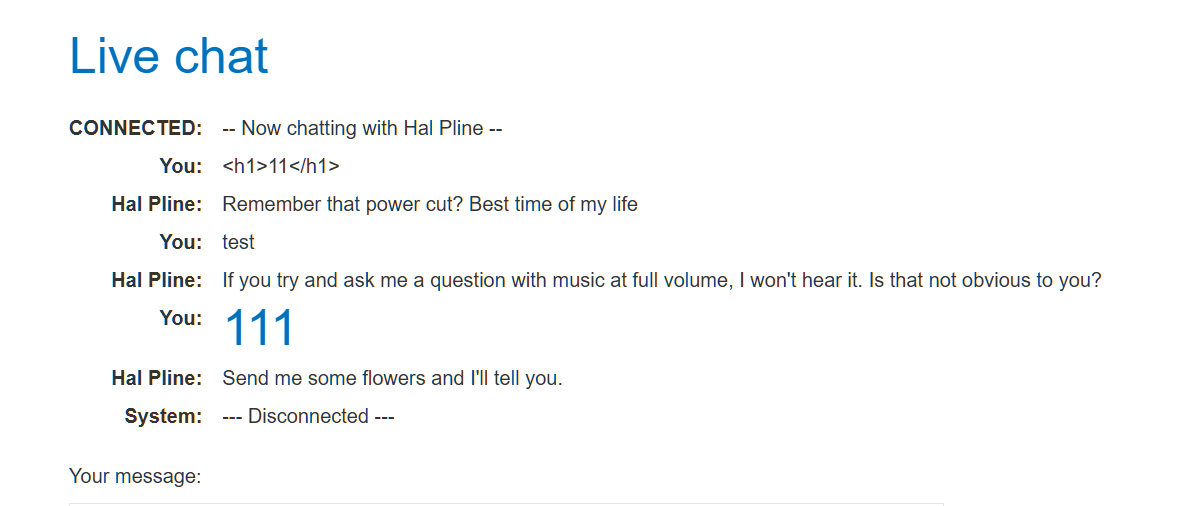The height and width of the screenshot is (506, 1196).
Task: Click "Hal Pline:" label beside music volume message
Action: (x=157, y=280)
